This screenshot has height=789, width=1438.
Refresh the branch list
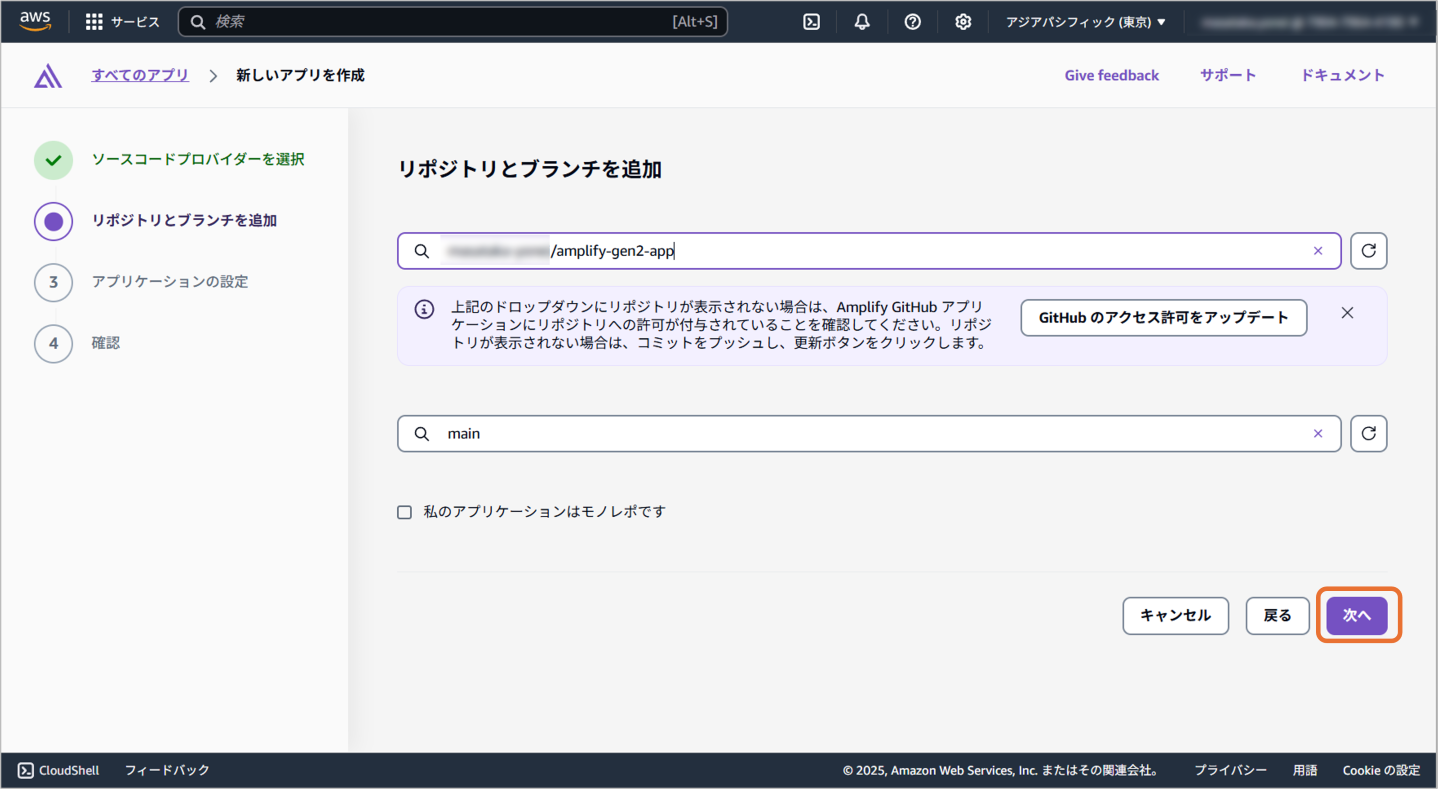pos(1368,433)
